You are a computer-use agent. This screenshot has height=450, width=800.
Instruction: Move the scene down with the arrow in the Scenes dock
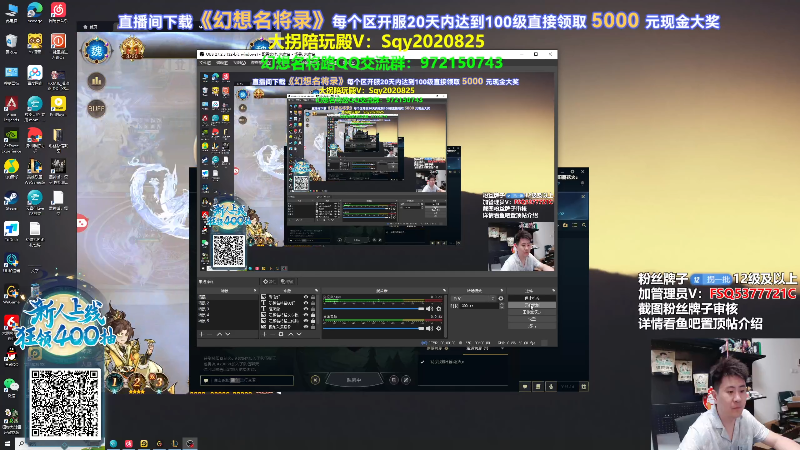point(228,334)
